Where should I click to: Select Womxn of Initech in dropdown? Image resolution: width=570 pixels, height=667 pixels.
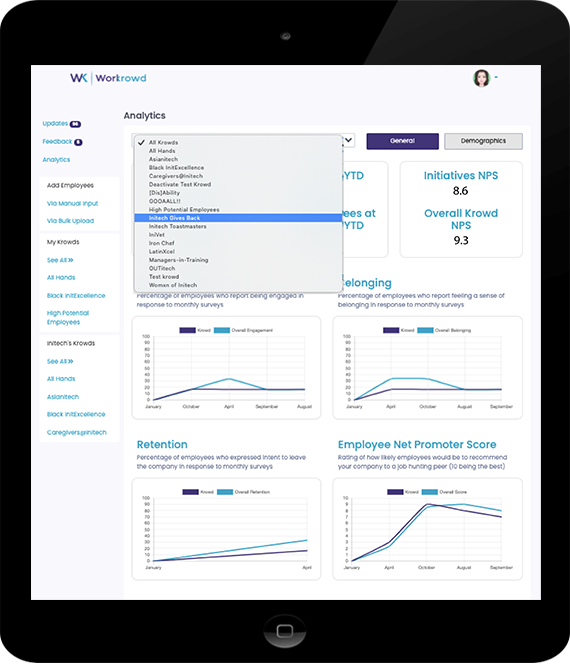[238, 285]
